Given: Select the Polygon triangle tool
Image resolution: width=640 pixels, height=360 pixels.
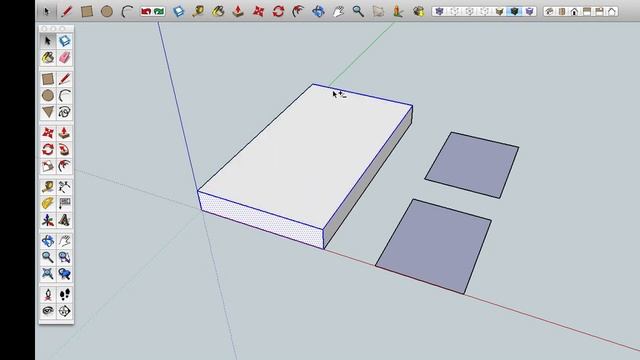Looking at the screenshot, I should pos(48,112).
